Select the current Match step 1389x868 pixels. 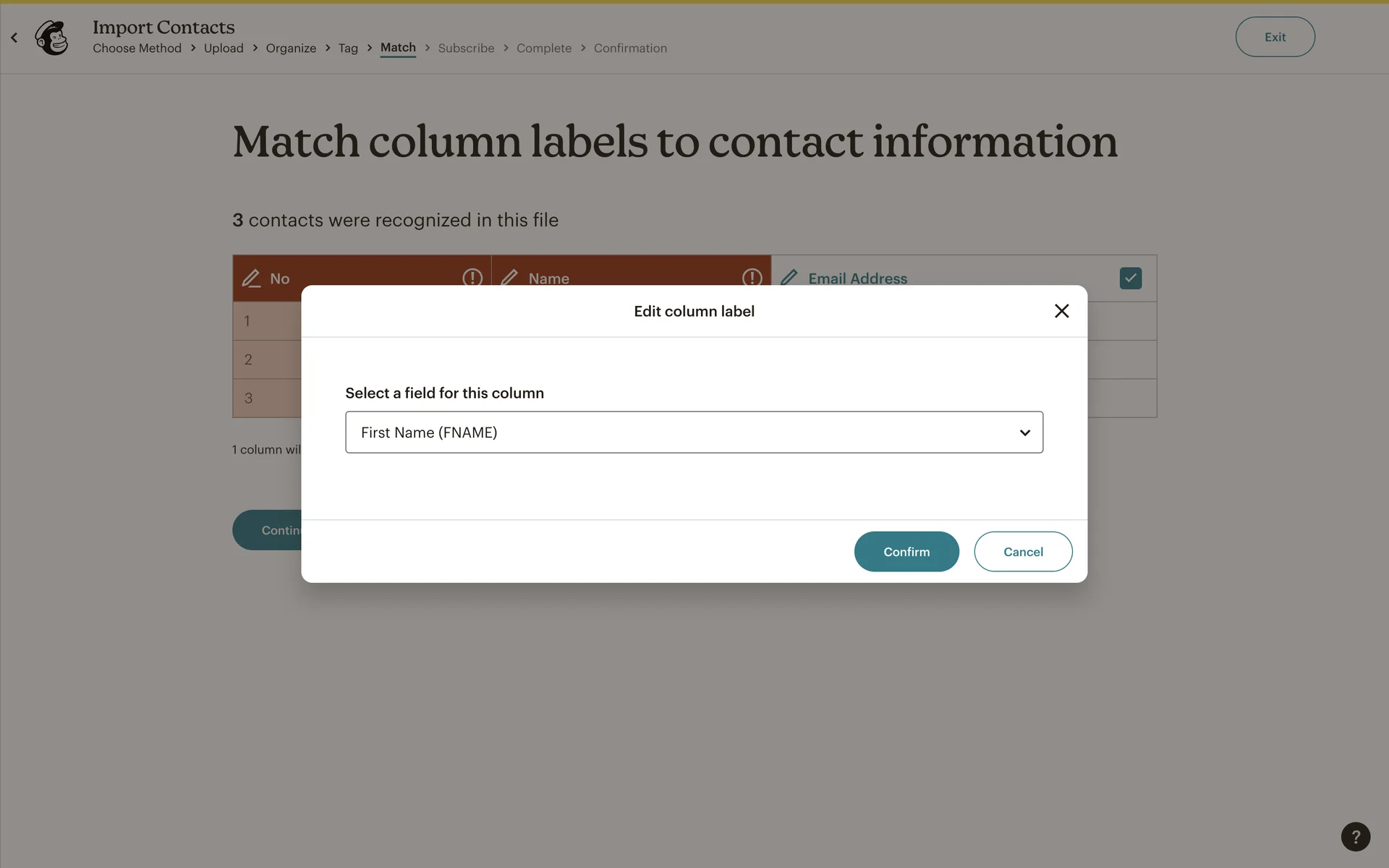pos(398,48)
